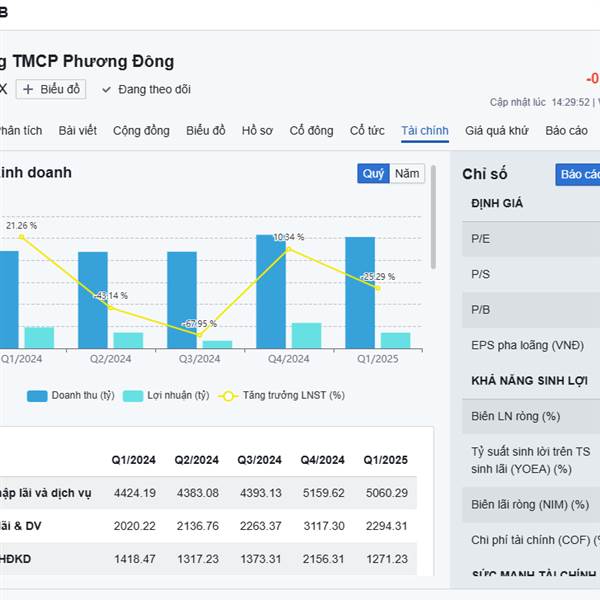Image resolution: width=600 pixels, height=600 pixels.
Task: Toggle the Đang theo dõi follow status
Action: tap(146, 90)
